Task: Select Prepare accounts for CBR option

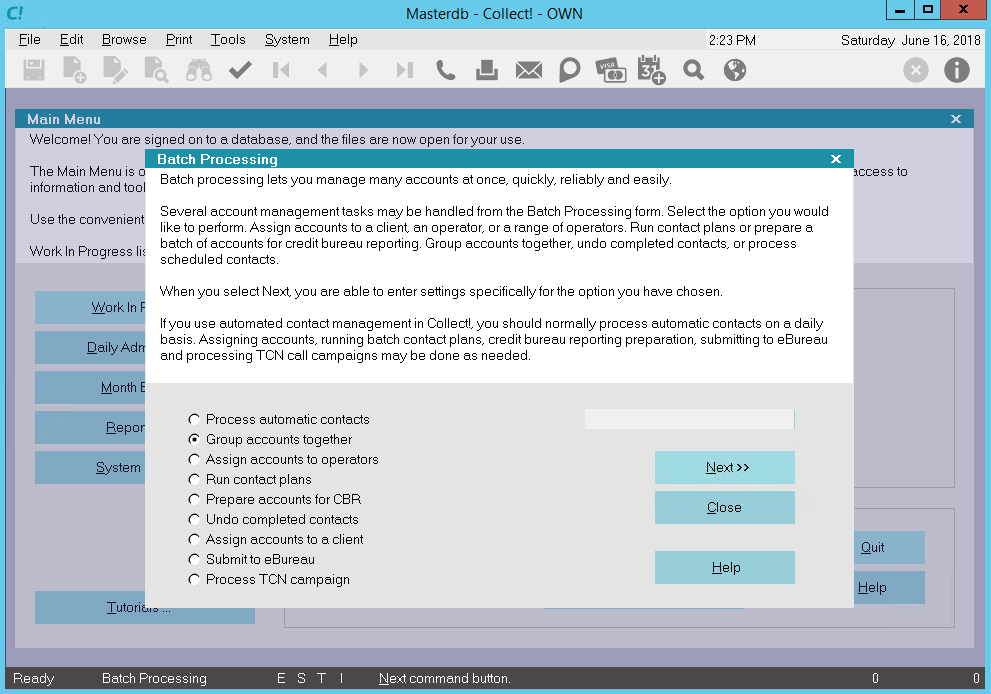Action: pos(274,499)
